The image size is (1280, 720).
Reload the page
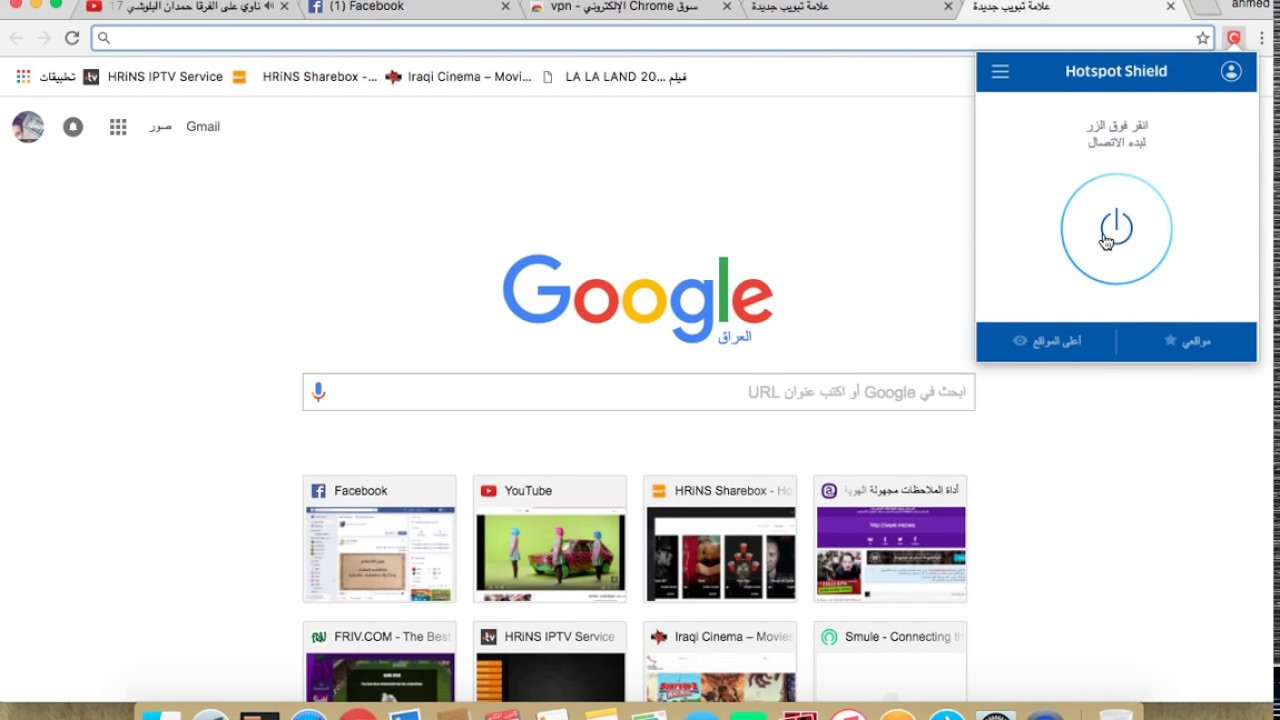point(72,38)
